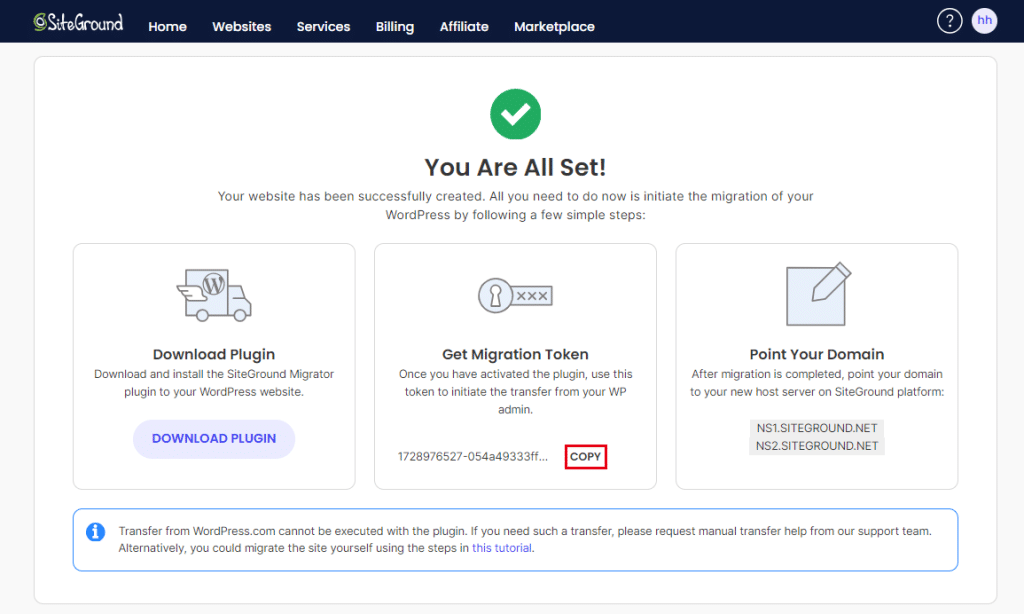Click the 'Download Plugin' card heading
Screen dimensions: 1024x614
214,355
